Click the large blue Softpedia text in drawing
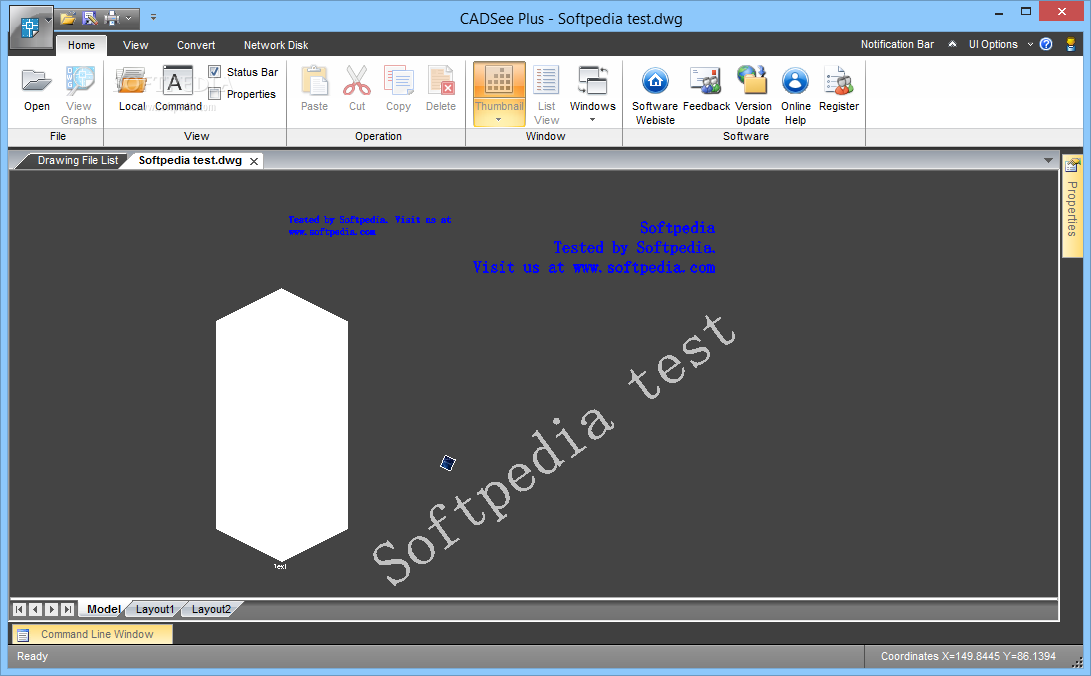 click(594, 248)
